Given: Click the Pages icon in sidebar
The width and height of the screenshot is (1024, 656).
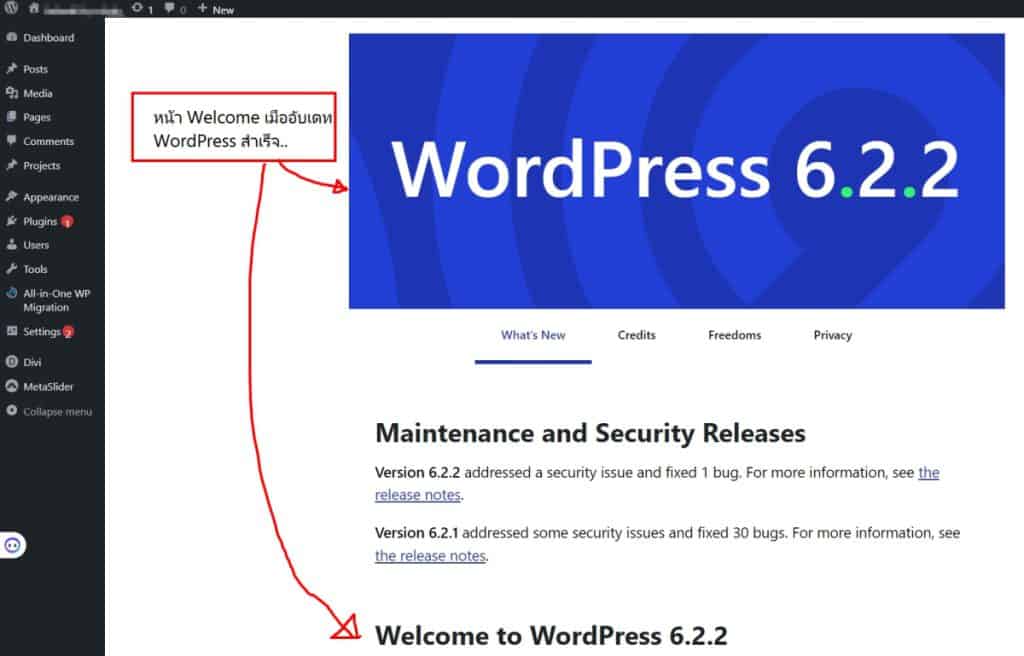Looking at the screenshot, I should (12, 117).
